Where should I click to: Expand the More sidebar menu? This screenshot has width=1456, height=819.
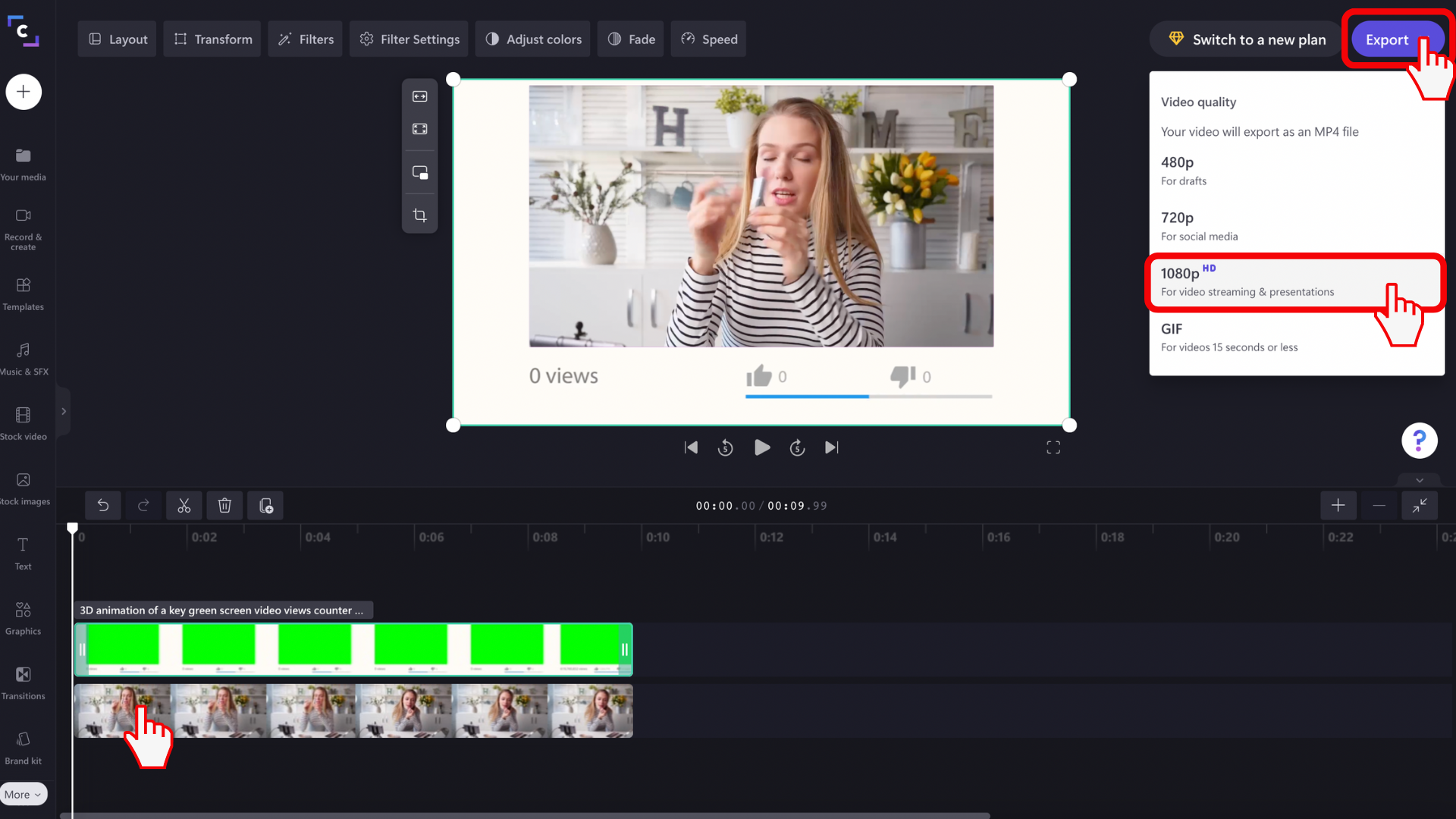point(24,793)
